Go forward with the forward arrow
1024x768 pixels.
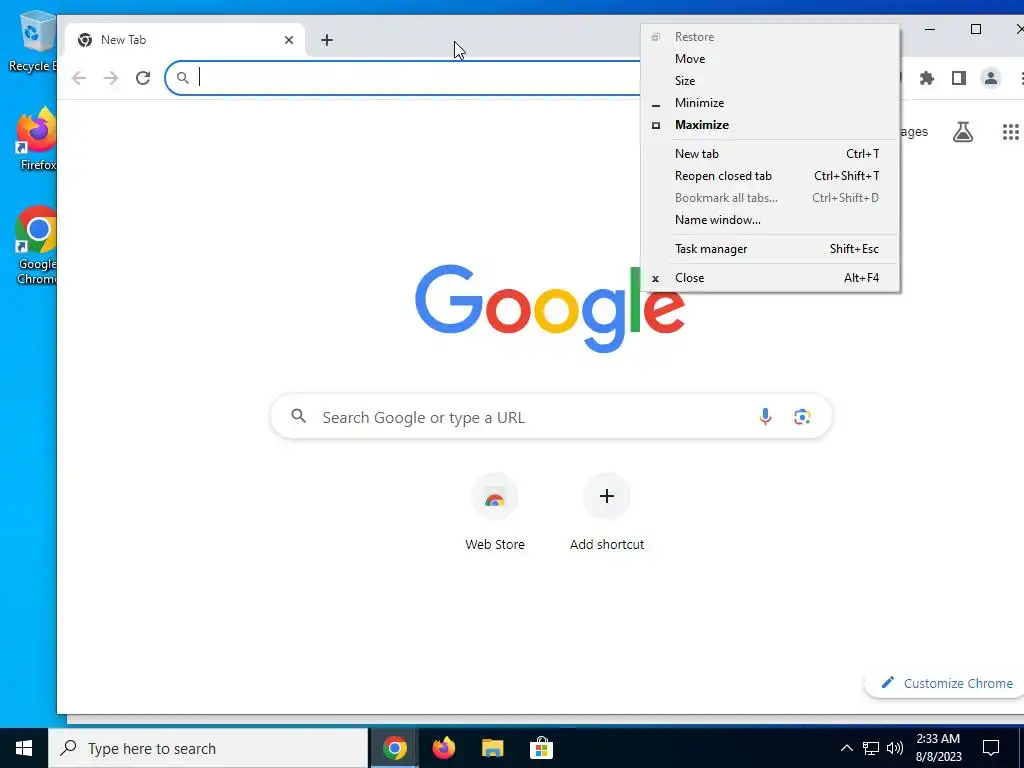click(x=111, y=78)
